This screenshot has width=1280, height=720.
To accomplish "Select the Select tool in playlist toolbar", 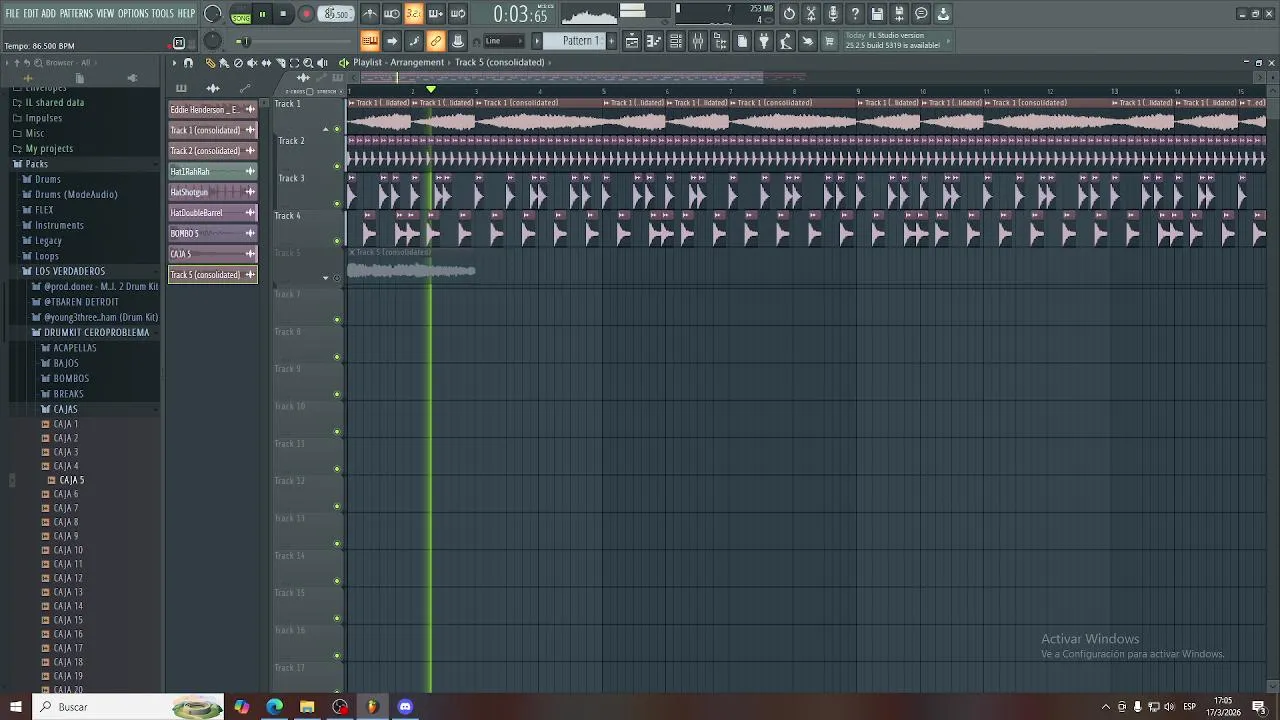I will click(294, 62).
